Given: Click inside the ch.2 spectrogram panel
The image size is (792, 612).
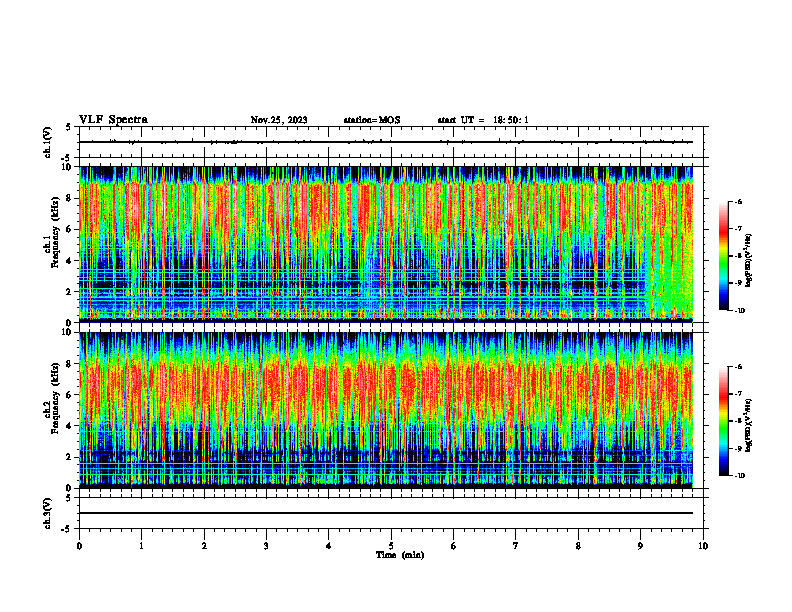Looking at the screenshot, I should (386, 410).
